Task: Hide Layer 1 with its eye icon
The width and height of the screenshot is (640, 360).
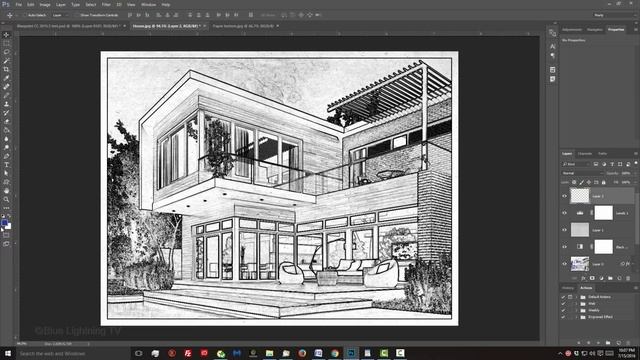Action: pos(564,230)
